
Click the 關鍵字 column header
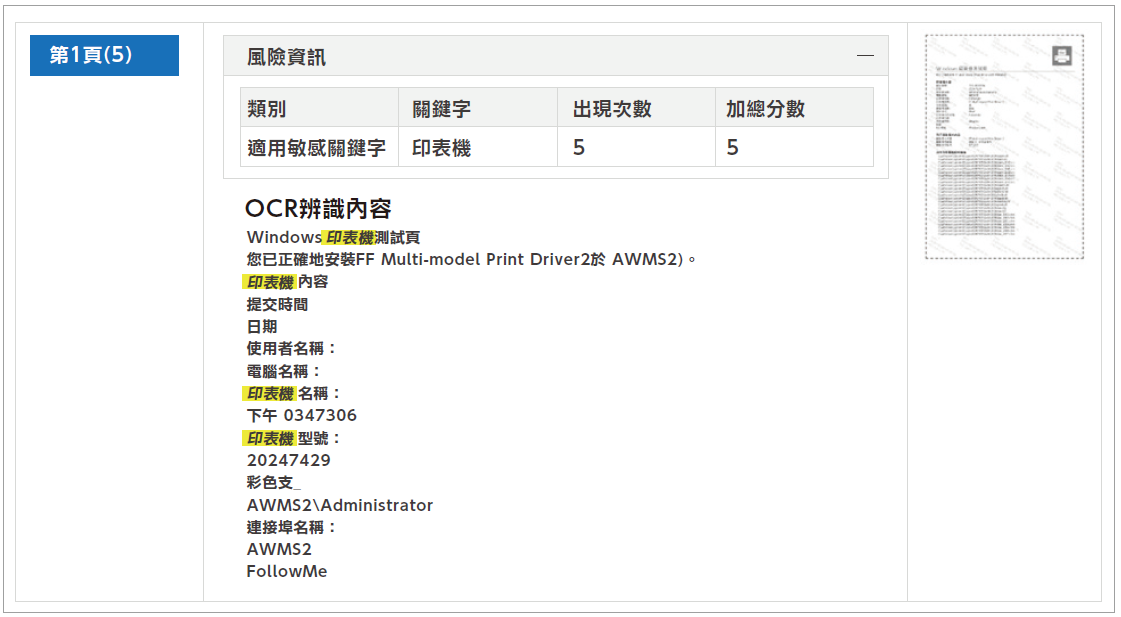pos(441,109)
